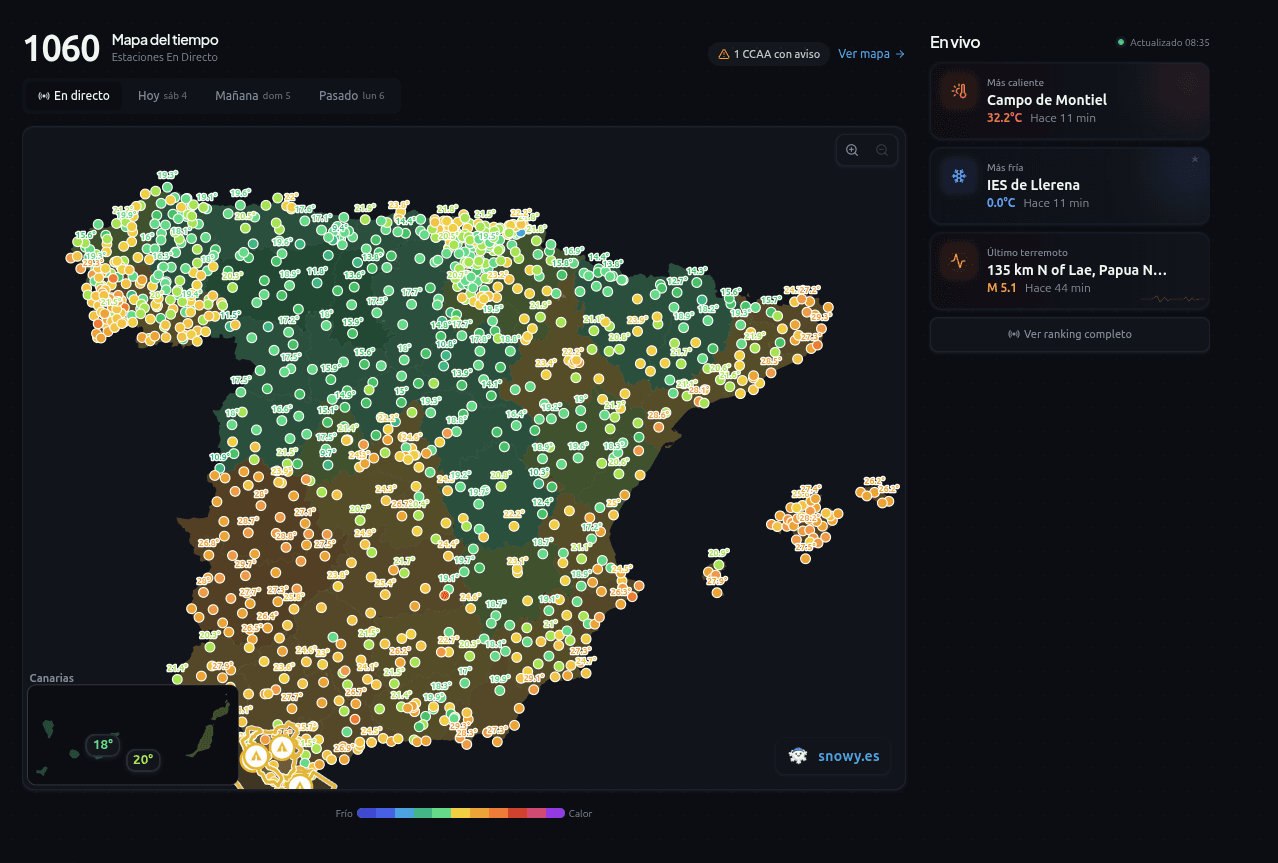Zoom in on the weather map
Image resolution: width=1278 pixels, height=863 pixels.
point(852,150)
